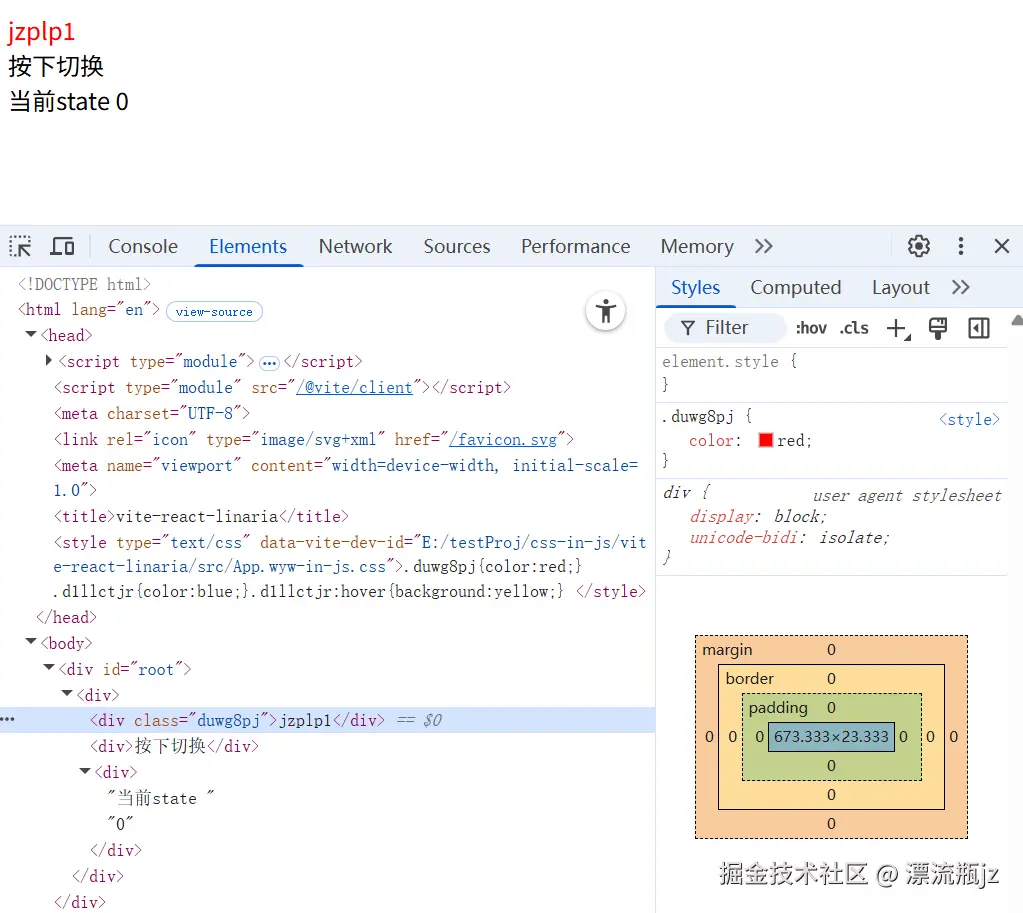
Task: Toggle the device toolbar icon
Action: (x=62, y=246)
